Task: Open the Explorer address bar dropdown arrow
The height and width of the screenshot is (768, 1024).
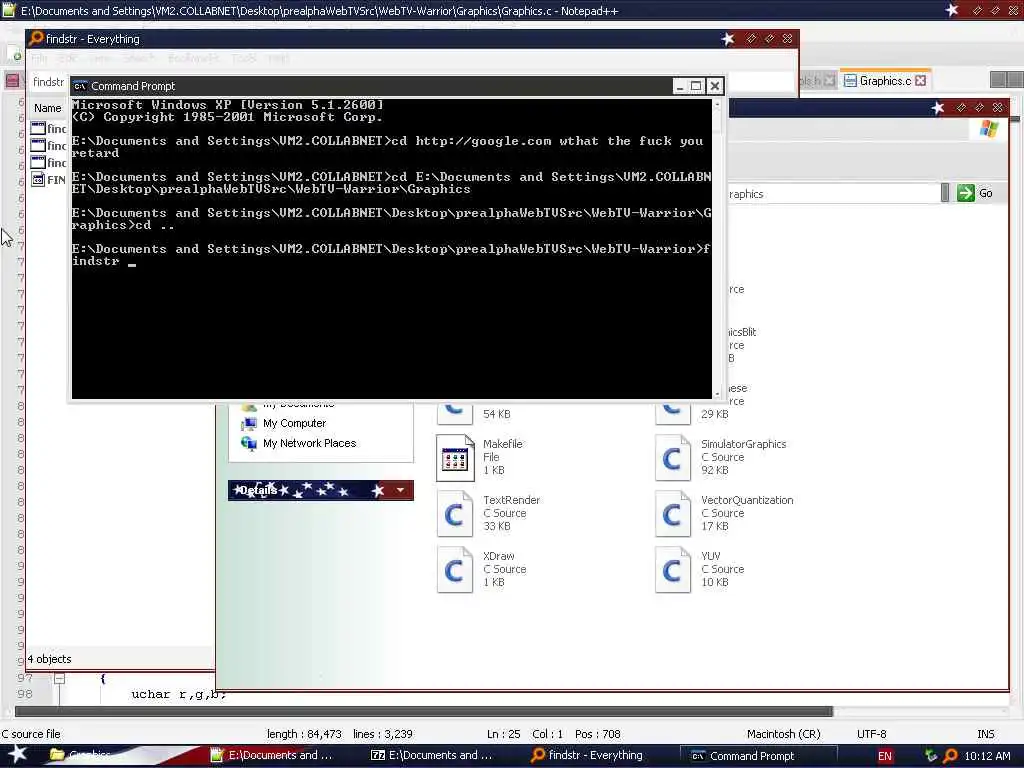Action: (944, 193)
